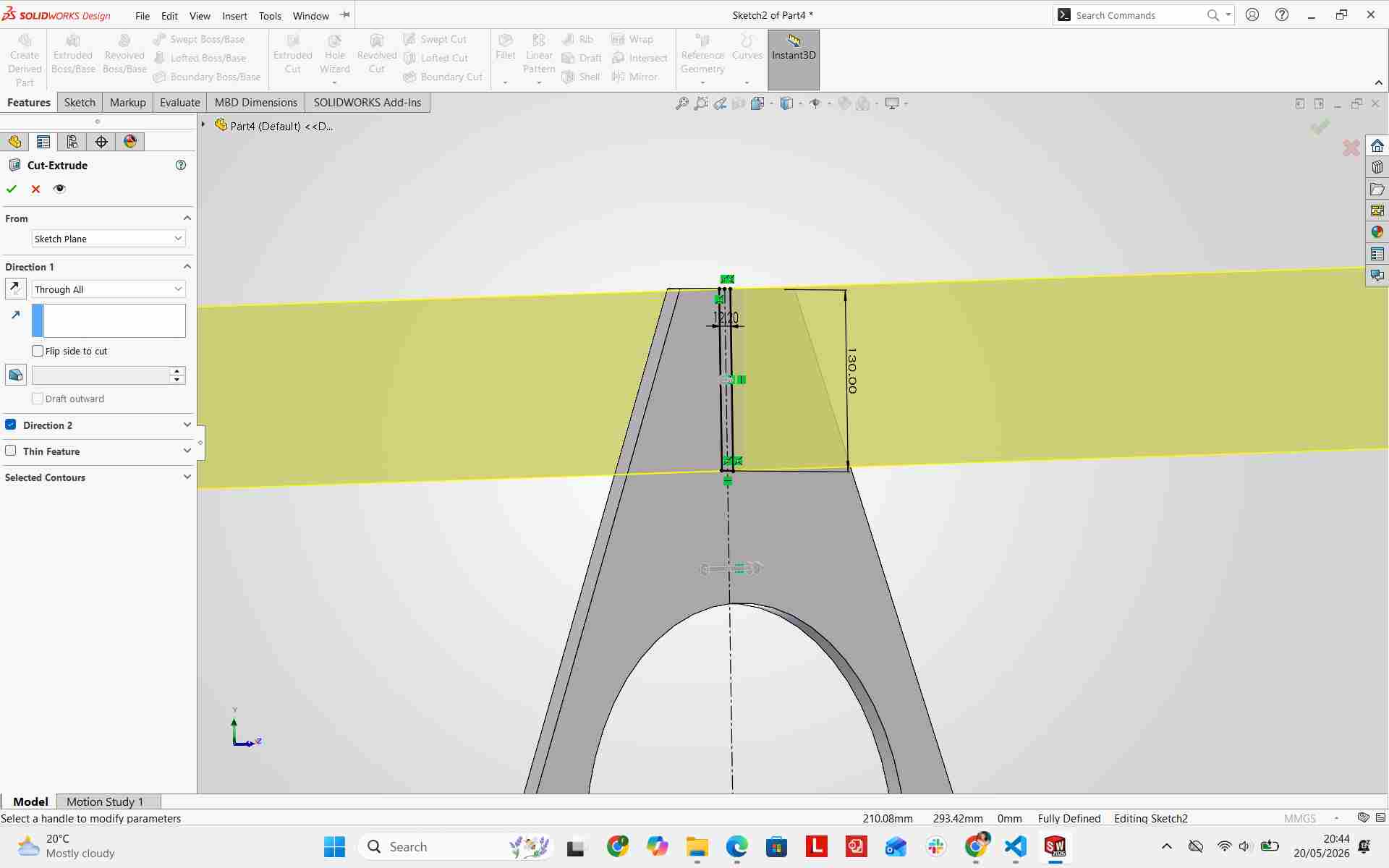
Task: Open View Orientation icon
Action: click(757, 103)
